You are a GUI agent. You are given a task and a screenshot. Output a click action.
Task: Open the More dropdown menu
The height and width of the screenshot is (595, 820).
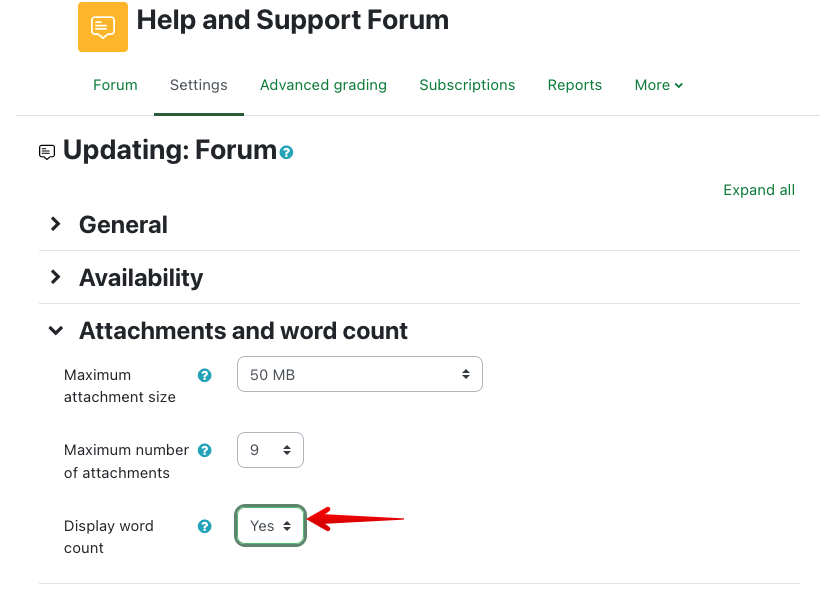coord(659,85)
